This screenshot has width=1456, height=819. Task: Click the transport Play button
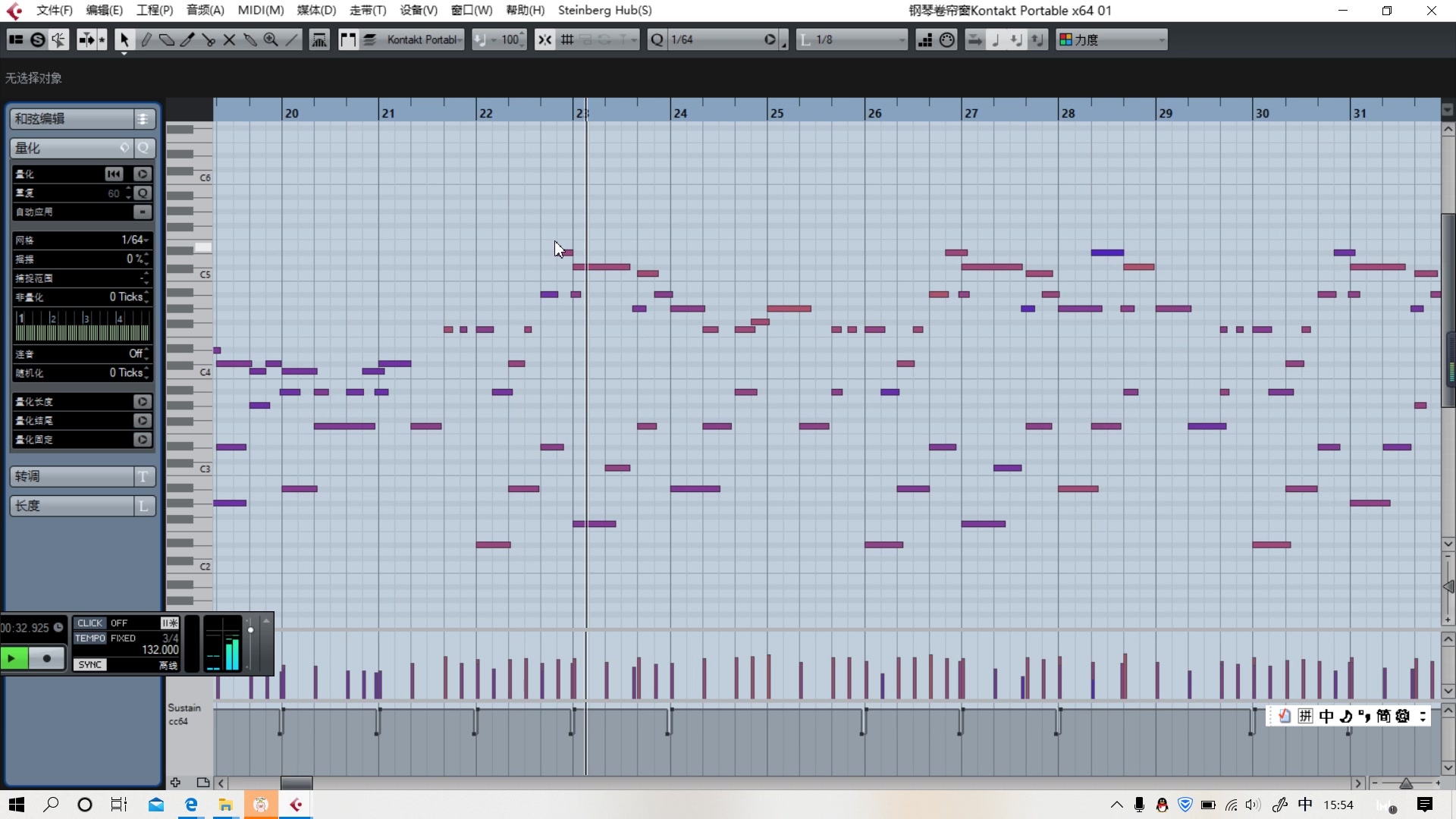(x=14, y=658)
